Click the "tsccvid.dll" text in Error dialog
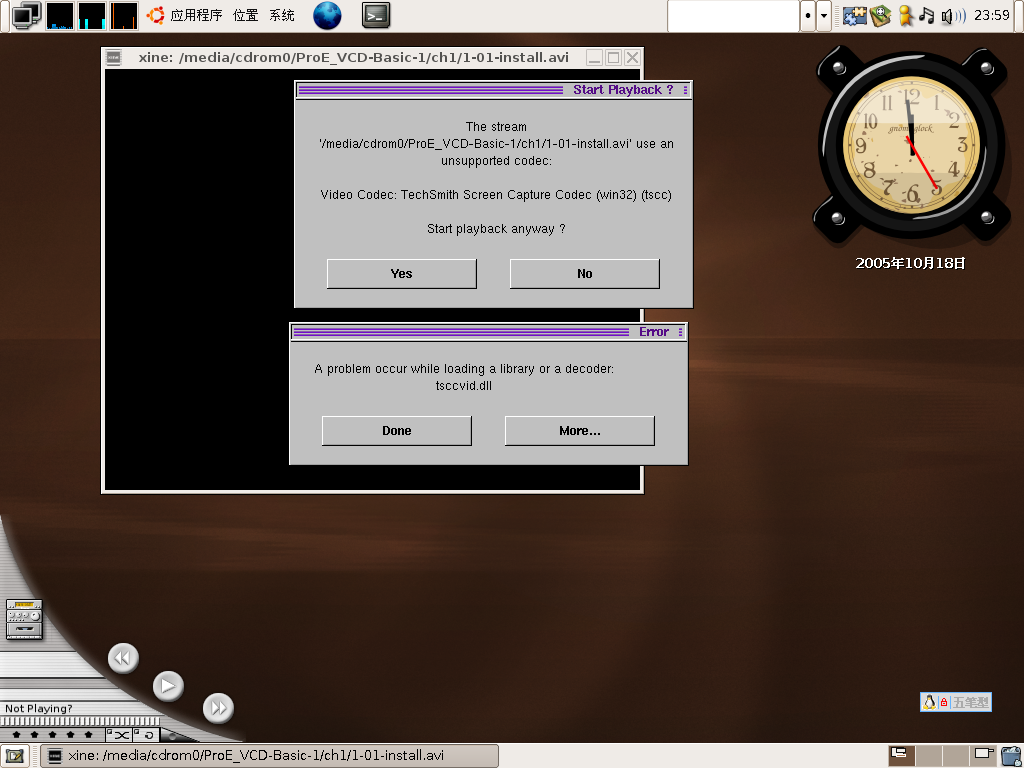Screen dimensions: 1024x768 pyautogui.click(x=464, y=385)
